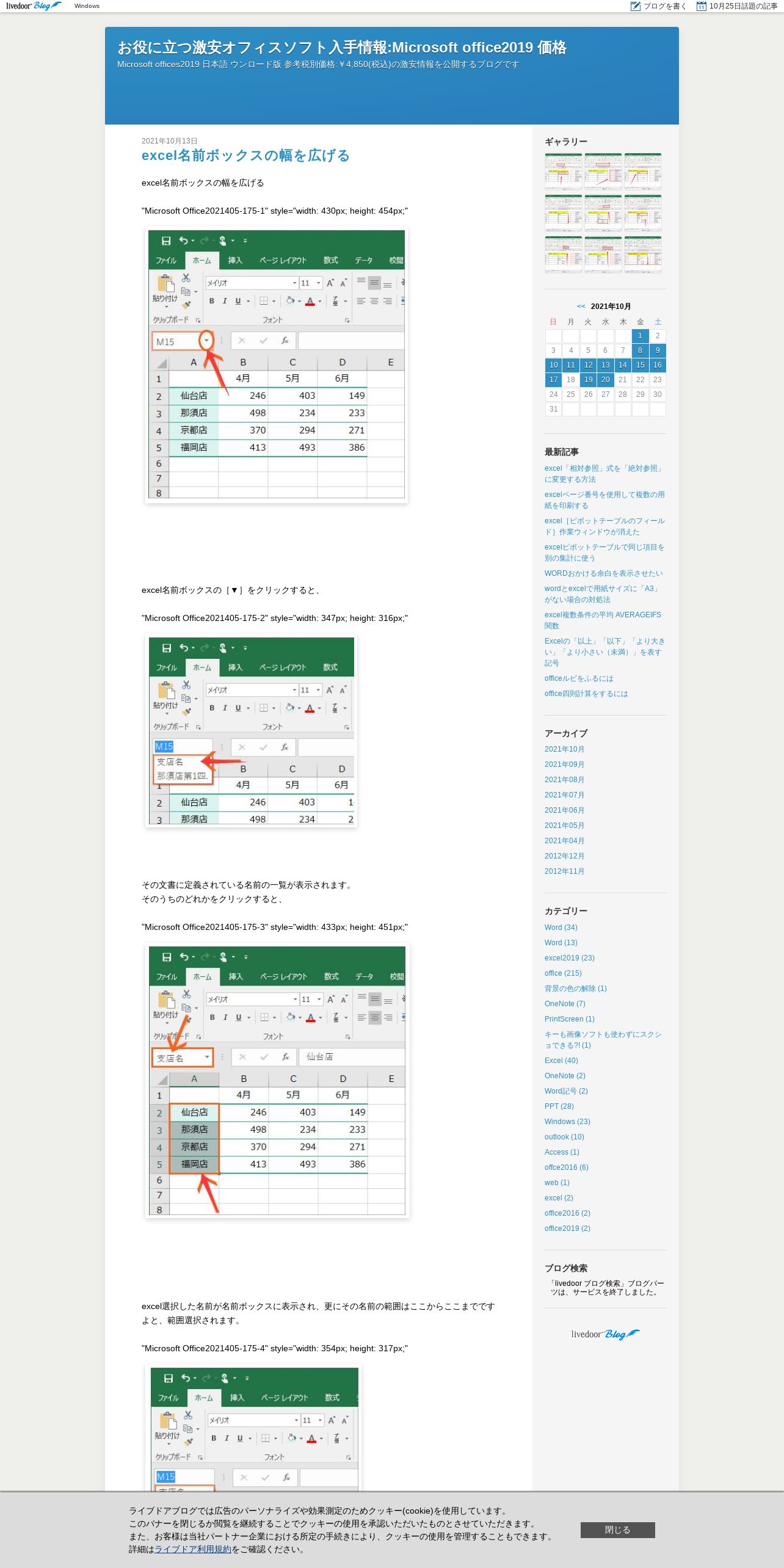Open the ライブドア利用規約 link in cookie banner

(192, 1549)
